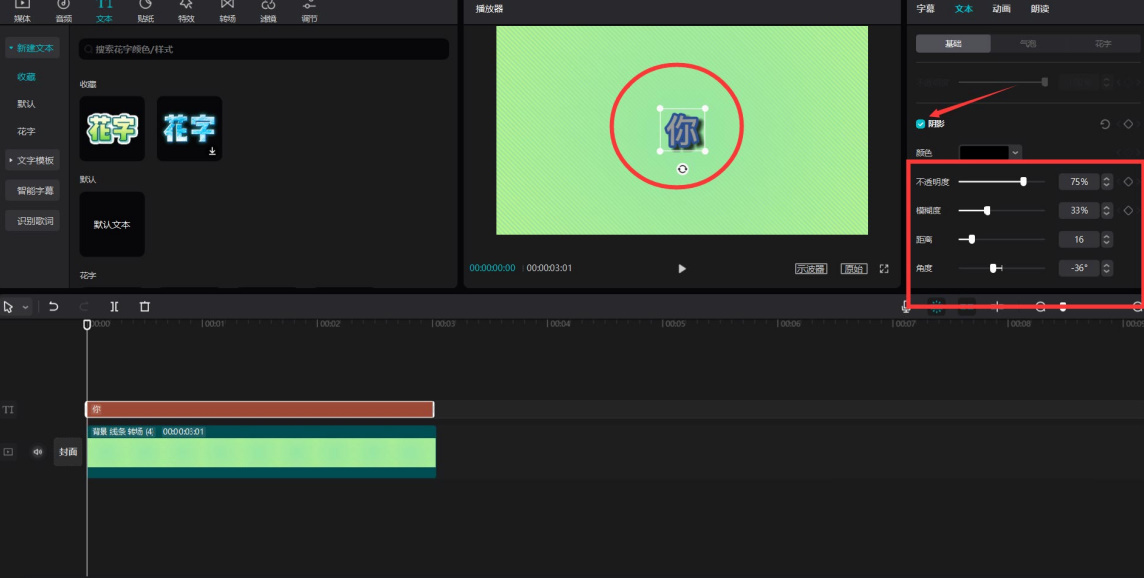This screenshot has height=578, width=1144.
Task: Reset shadow settings with the reset icon
Action: click(1104, 124)
